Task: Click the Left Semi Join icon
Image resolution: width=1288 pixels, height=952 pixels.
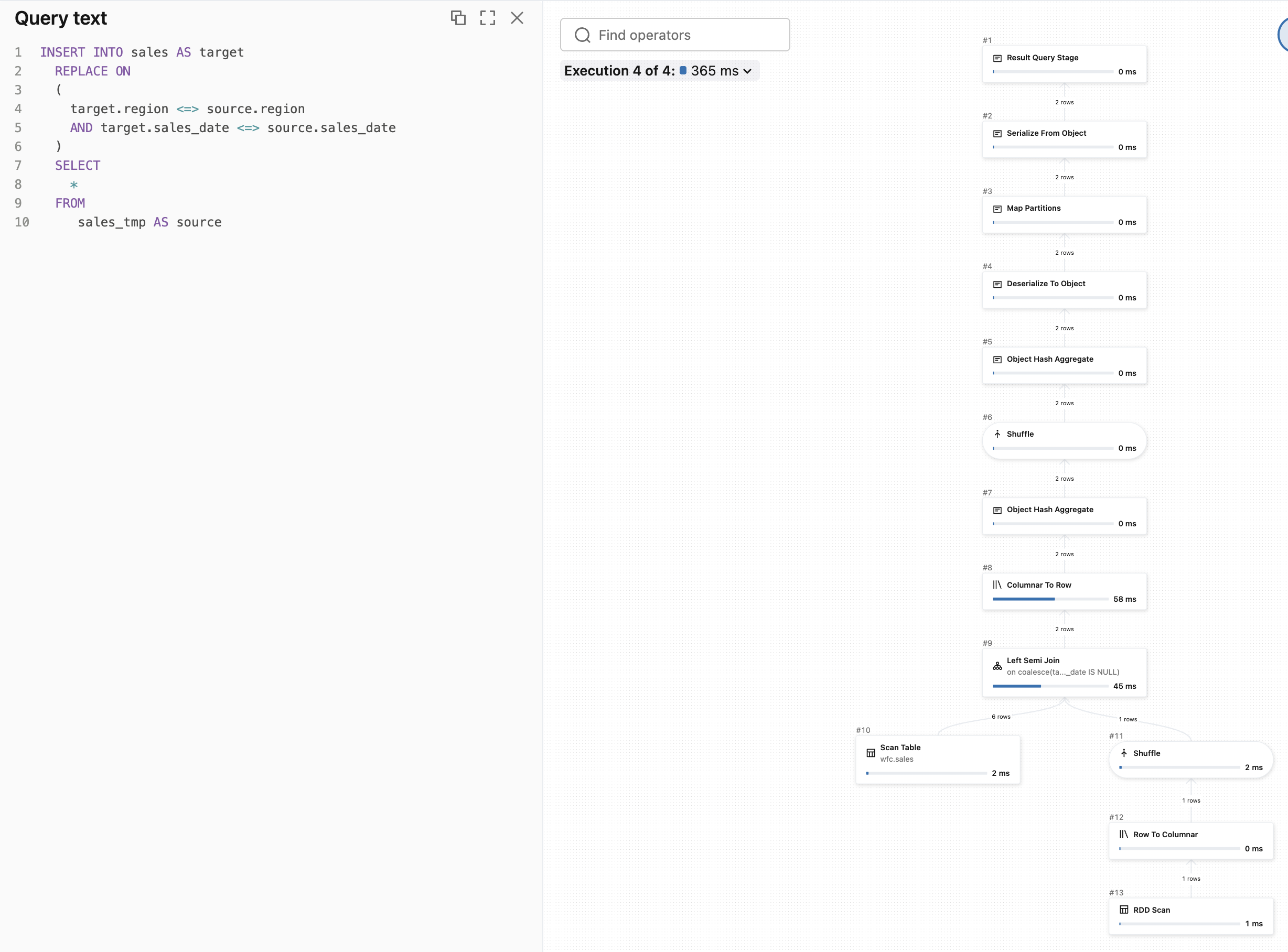Action: coord(997,666)
